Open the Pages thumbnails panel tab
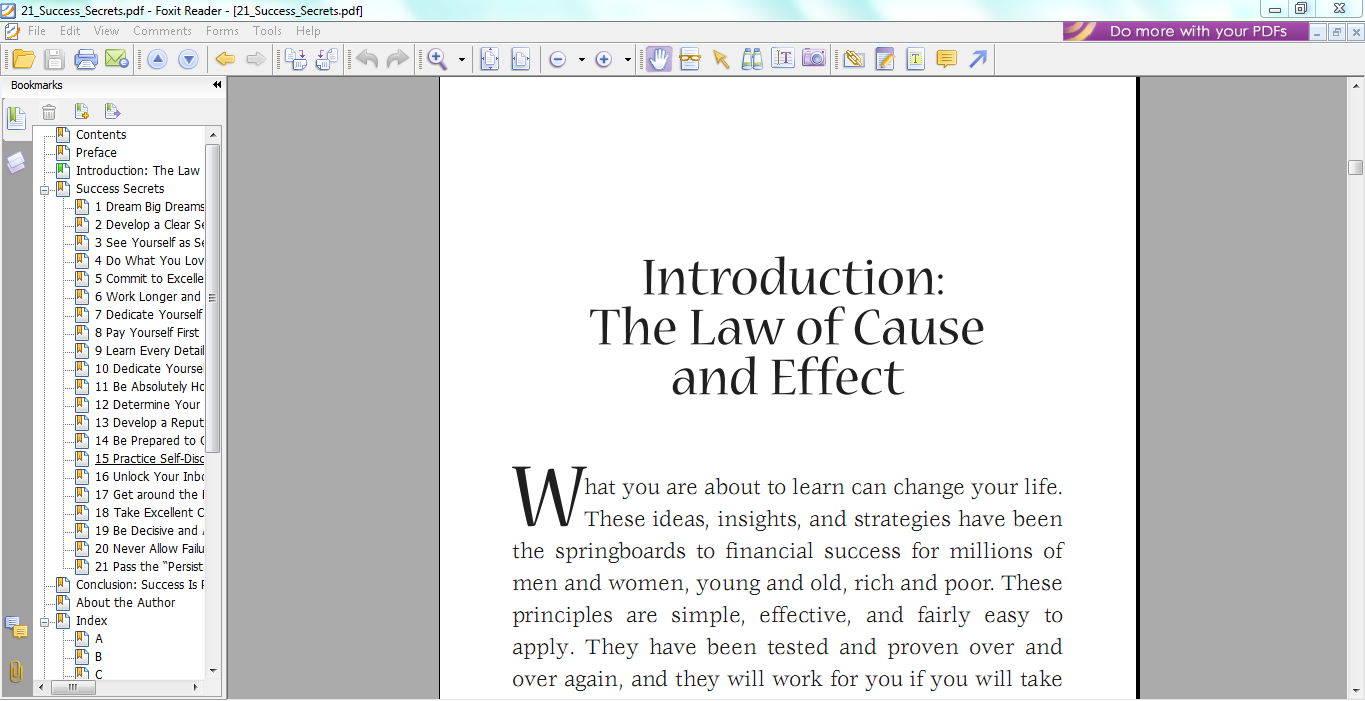1365x701 pixels. point(16,162)
